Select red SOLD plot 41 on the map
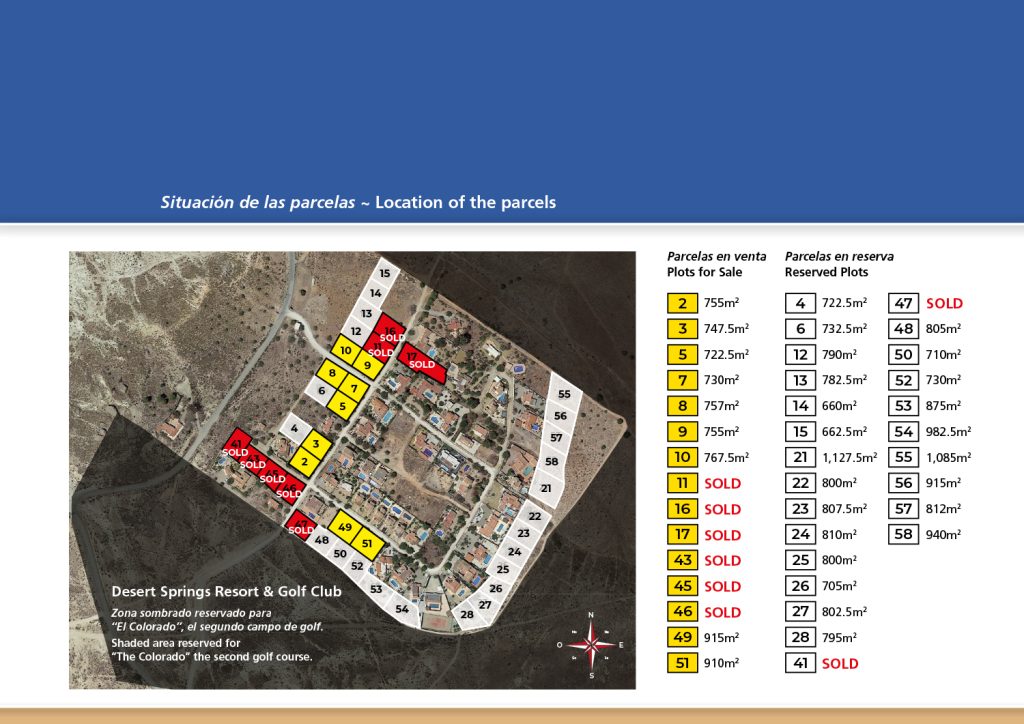 pyautogui.click(x=236, y=445)
